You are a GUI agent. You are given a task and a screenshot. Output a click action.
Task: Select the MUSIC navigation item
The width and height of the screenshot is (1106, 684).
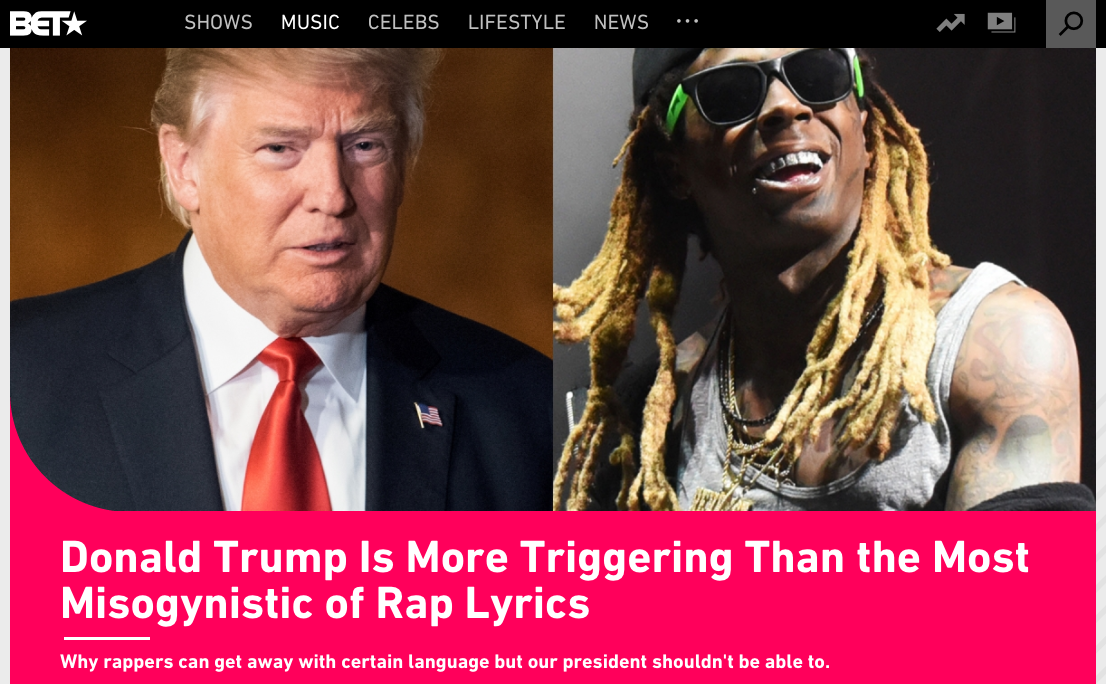pyautogui.click(x=310, y=23)
